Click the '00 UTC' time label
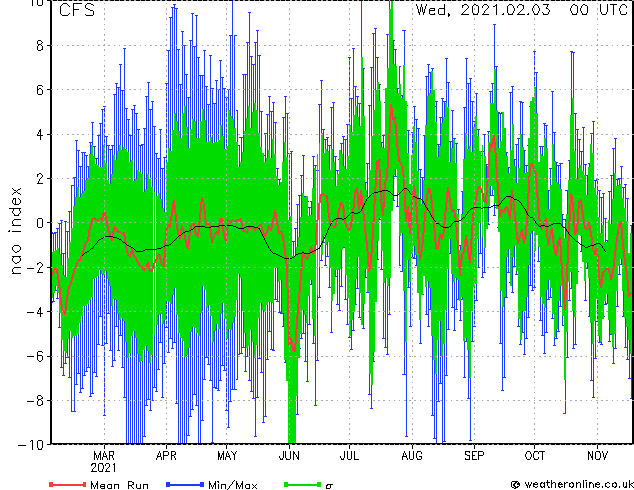The width and height of the screenshot is (634, 490). pos(599,9)
